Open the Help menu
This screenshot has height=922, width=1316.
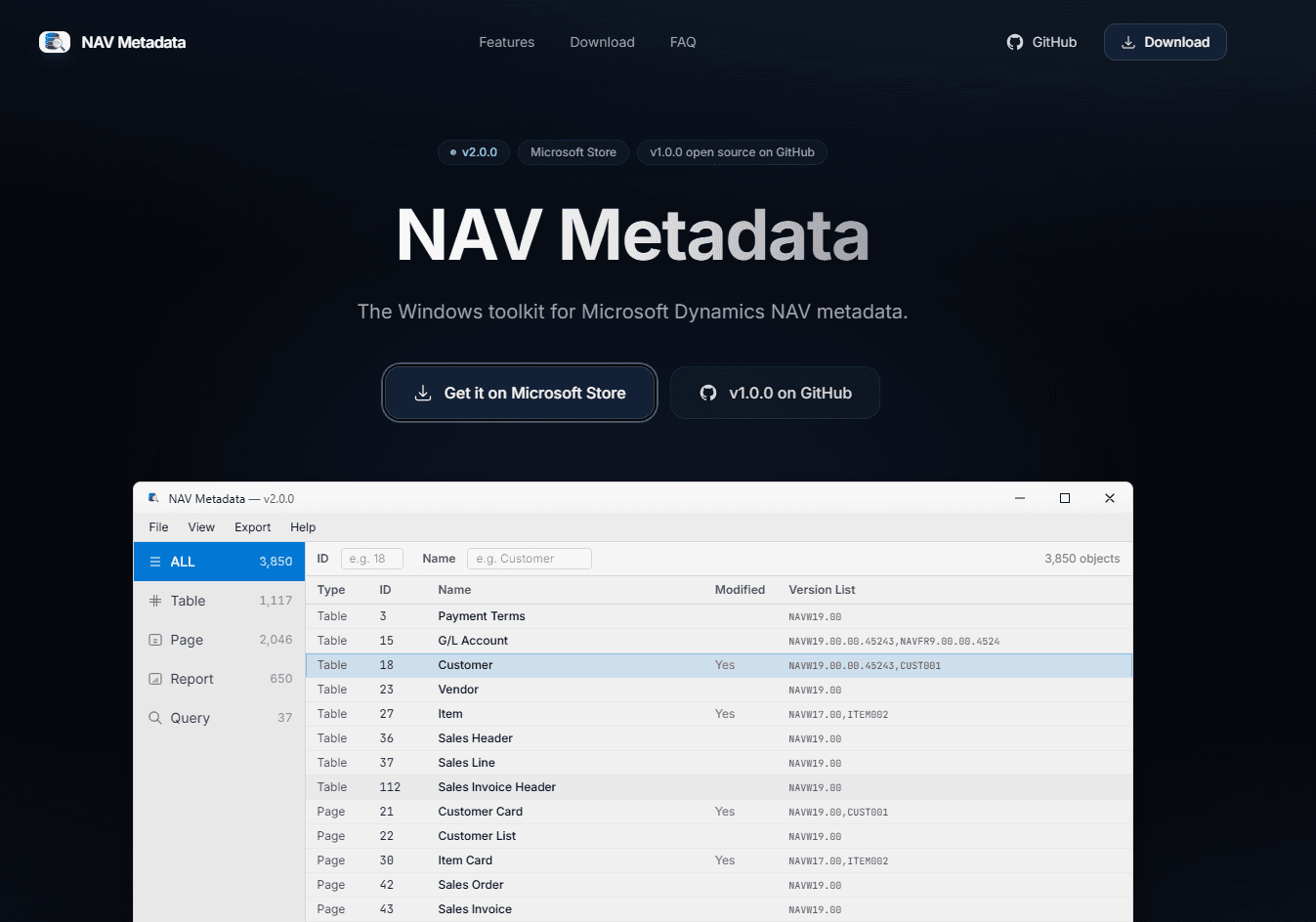tap(303, 527)
